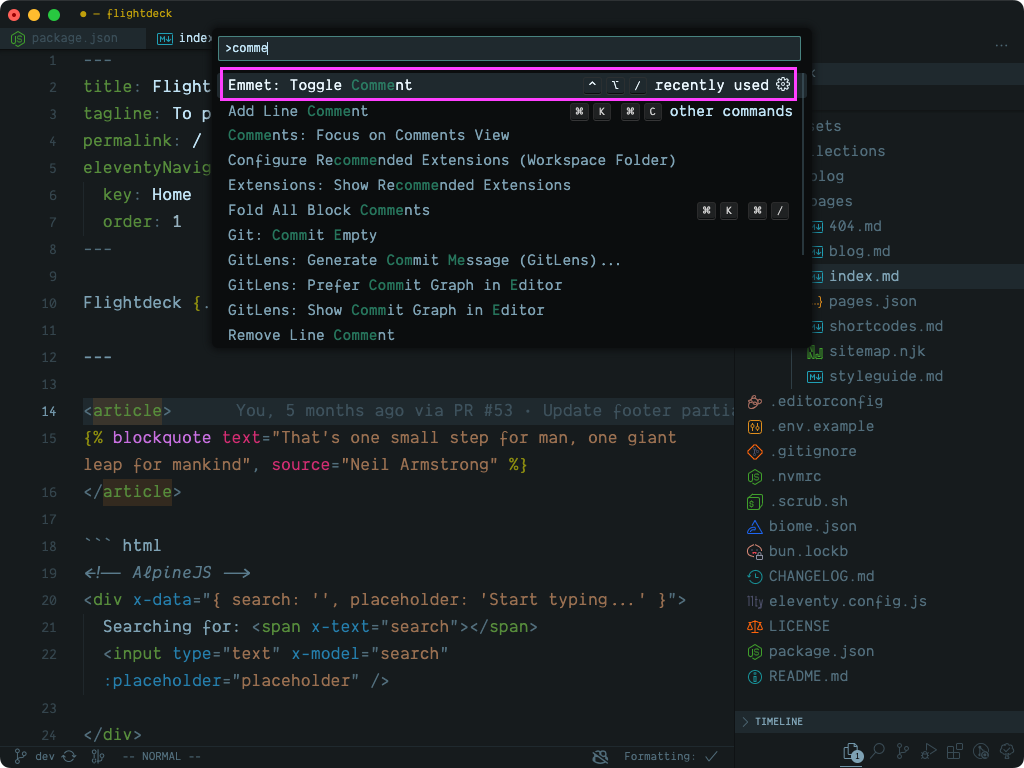Click the biome.json file icon

click(x=754, y=526)
